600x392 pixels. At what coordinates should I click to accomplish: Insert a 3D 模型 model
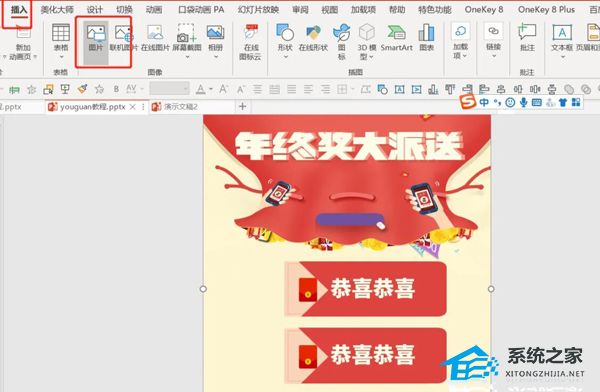coord(366,41)
